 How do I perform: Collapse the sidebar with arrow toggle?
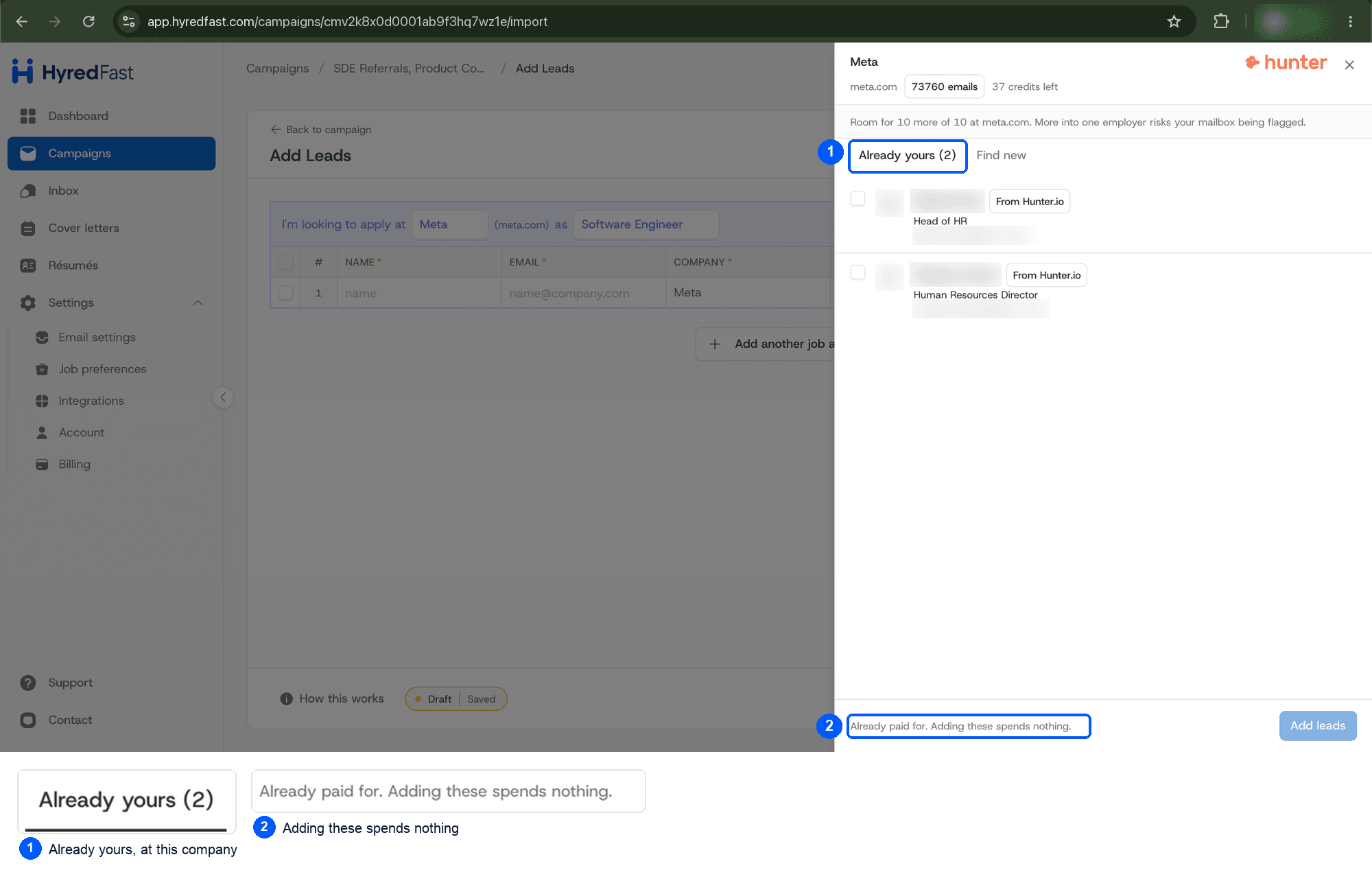(x=223, y=397)
